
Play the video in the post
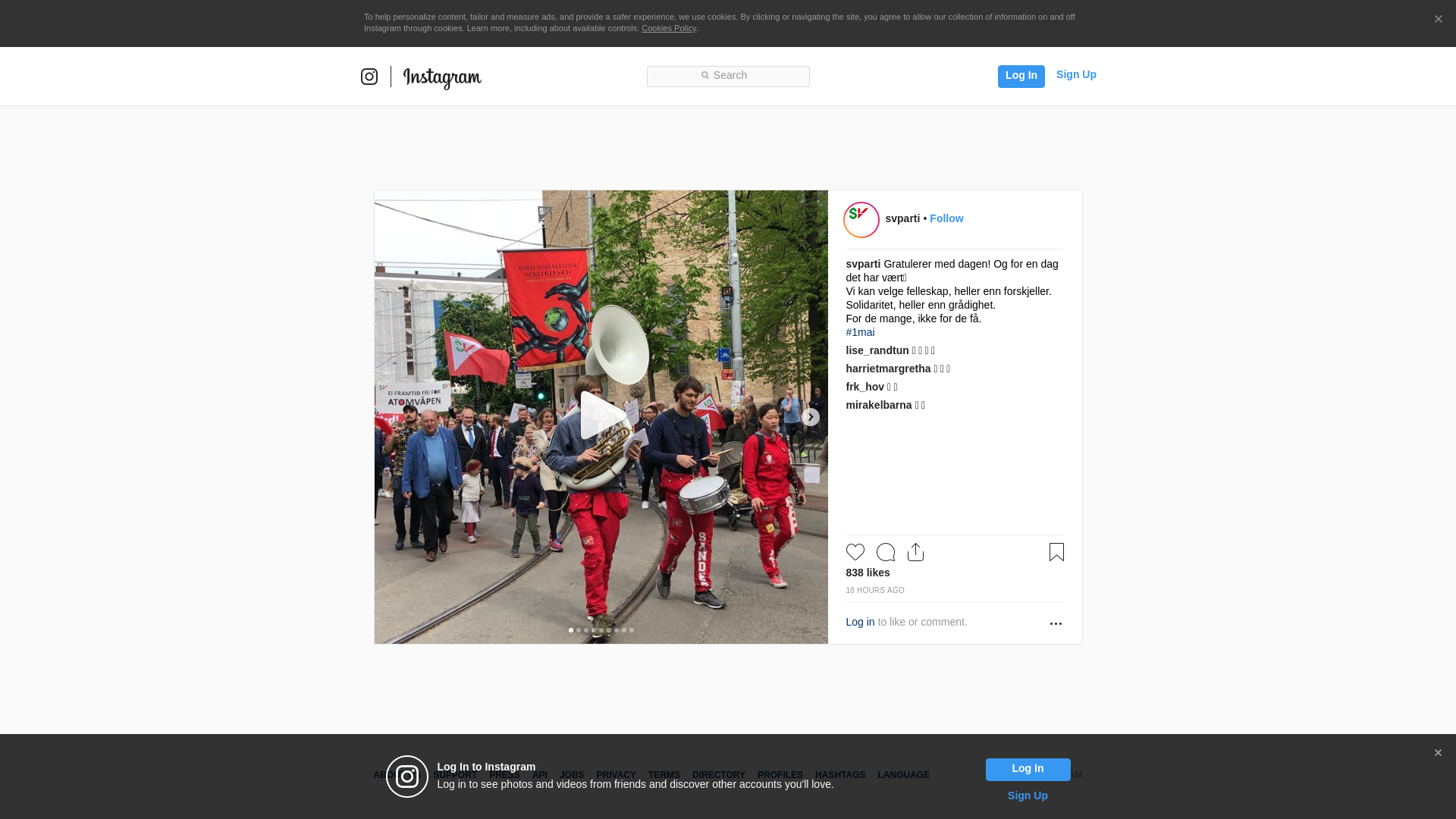click(x=601, y=416)
